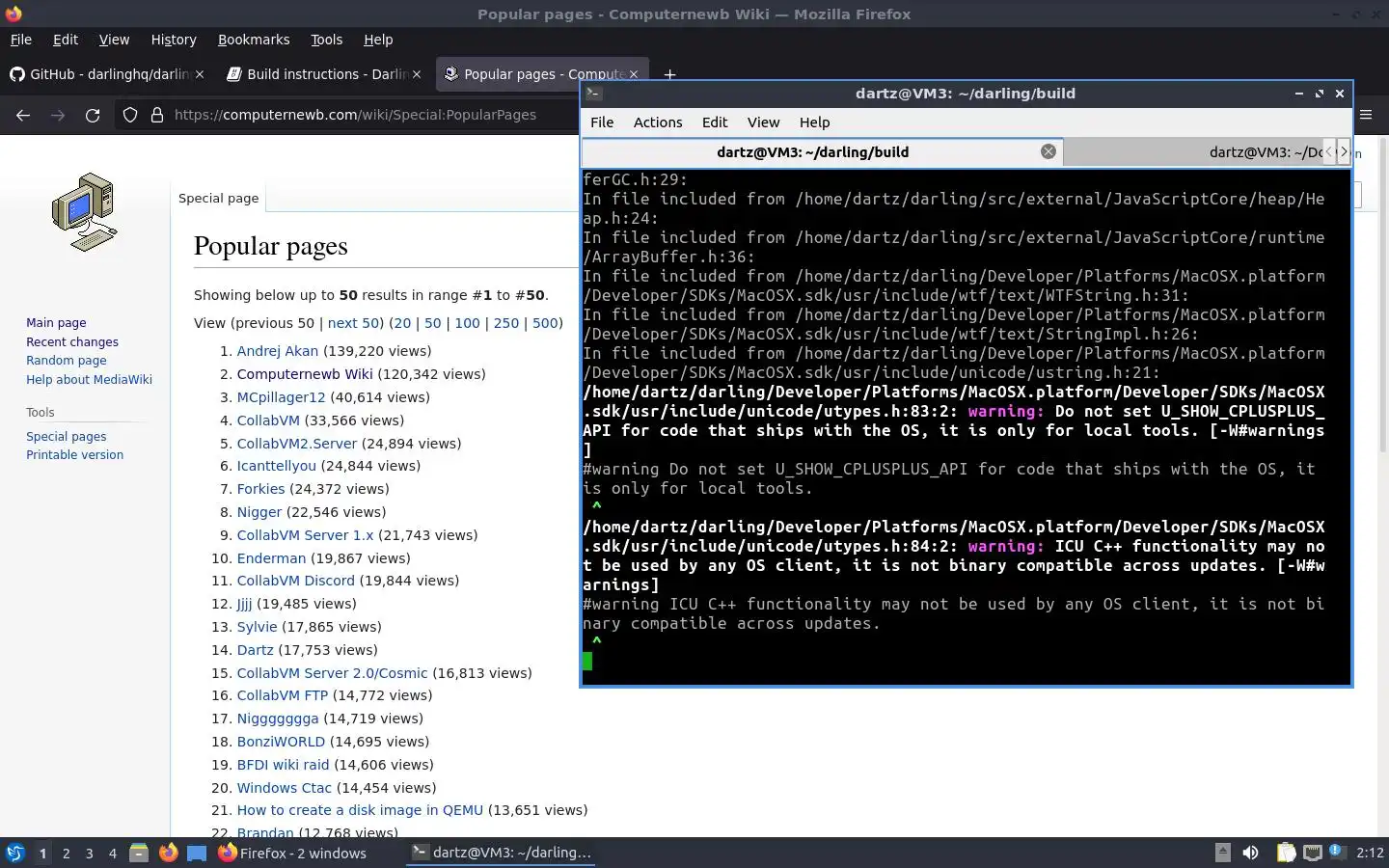The height and width of the screenshot is (868, 1389).
Task: Open the Printable version link
Action: pyautogui.click(x=74, y=455)
